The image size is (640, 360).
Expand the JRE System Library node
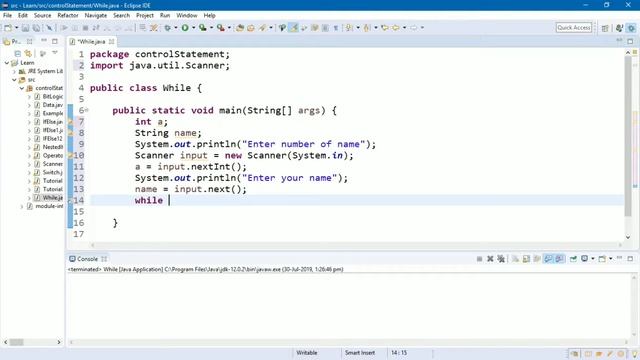(x=14, y=71)
